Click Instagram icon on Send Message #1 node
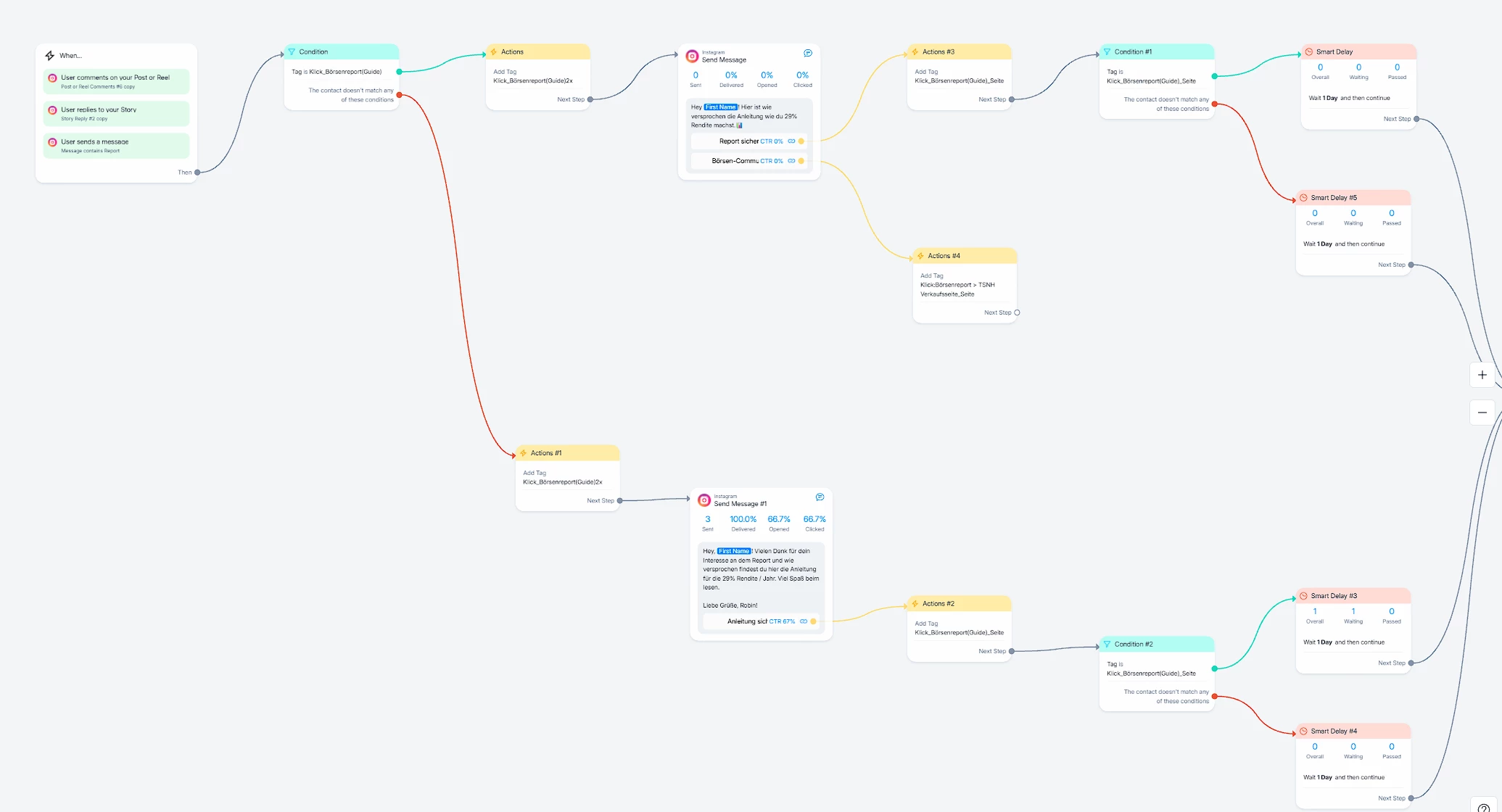This screenshot has width=1502, height=812. 704,500
